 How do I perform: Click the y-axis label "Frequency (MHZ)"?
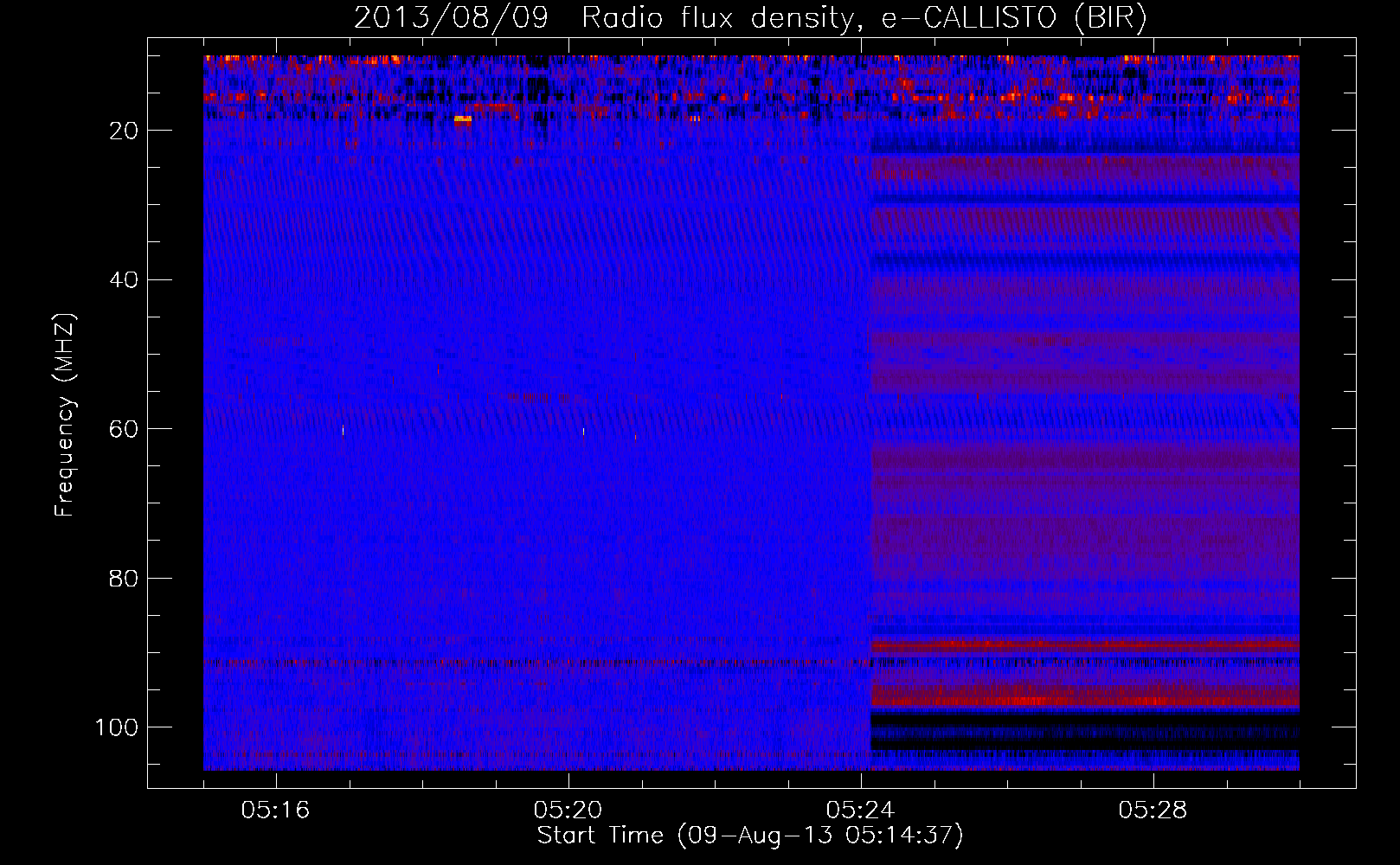click(65, 415)
